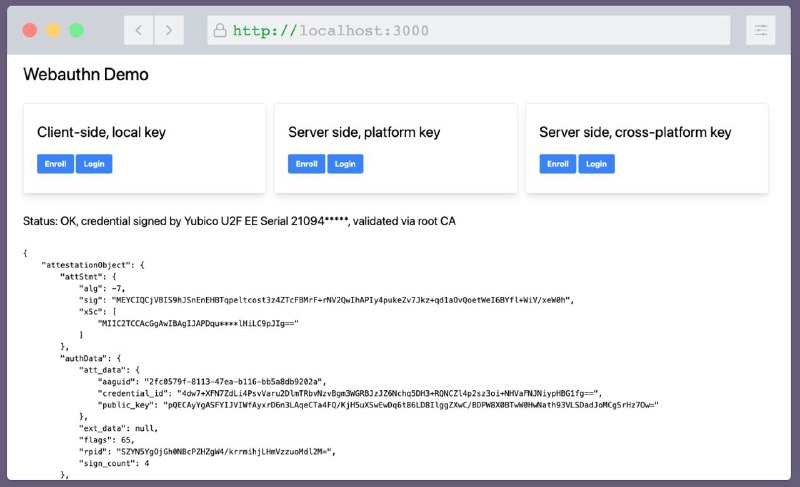Enroll a client-side local key
Image resolution: width=800 pixels, height=487 pixels.
[55, 164]
